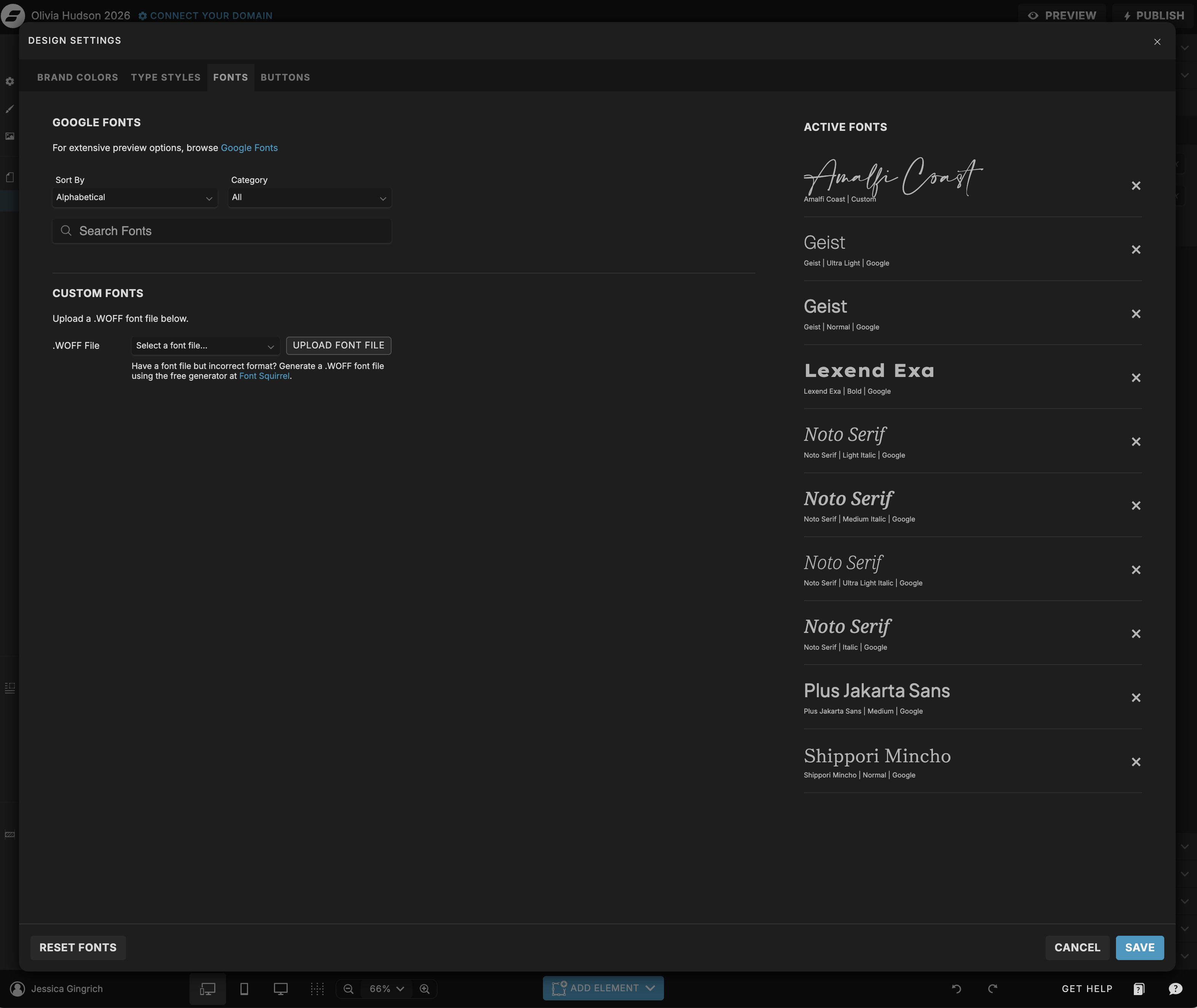
Task: Open the Sort By Alphabetical dropdown
Action: pyautogui.click(x=135, y=197)
